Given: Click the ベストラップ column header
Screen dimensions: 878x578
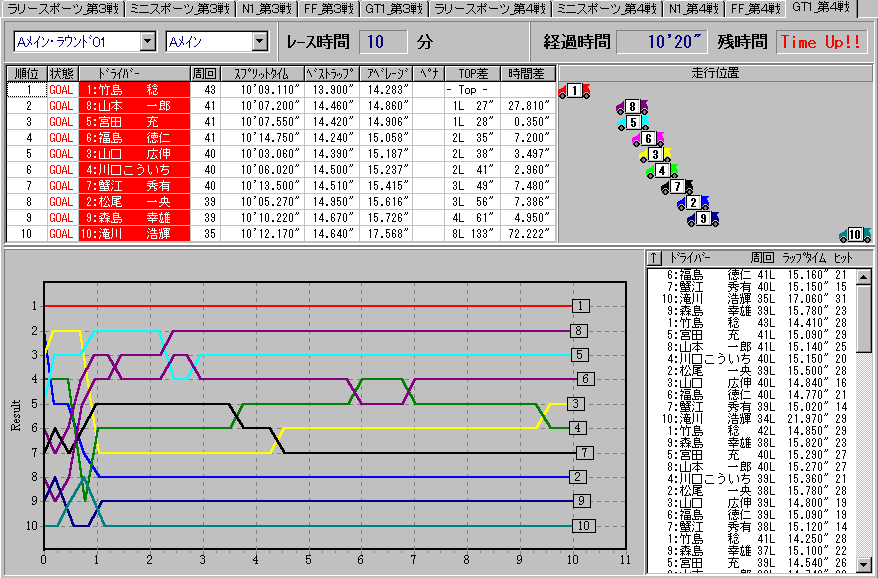Looking at the screenshot, I should point(330,74).
